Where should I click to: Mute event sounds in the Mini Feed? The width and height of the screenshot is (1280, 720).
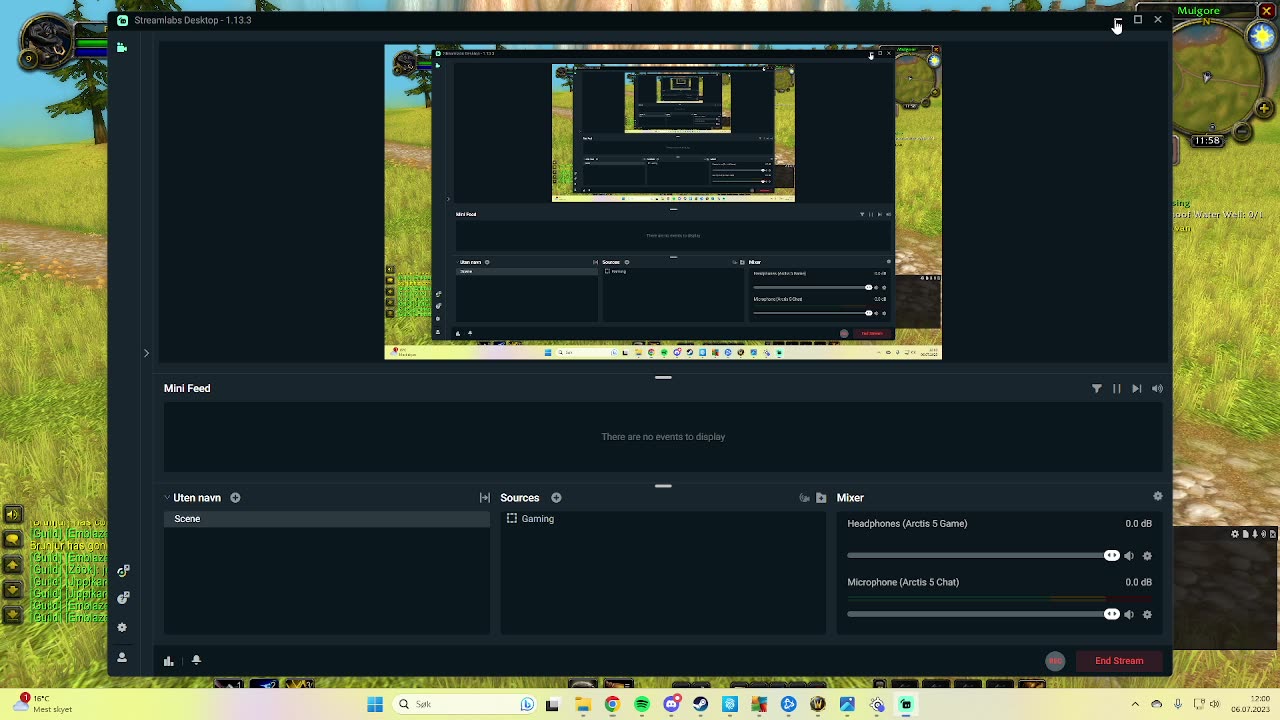(1157, 388)
